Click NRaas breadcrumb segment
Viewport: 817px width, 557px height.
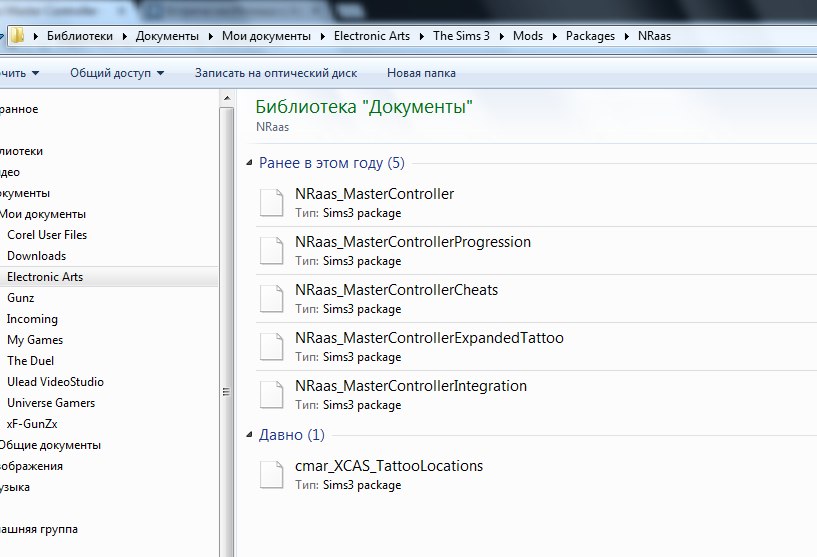coord(654,36)
